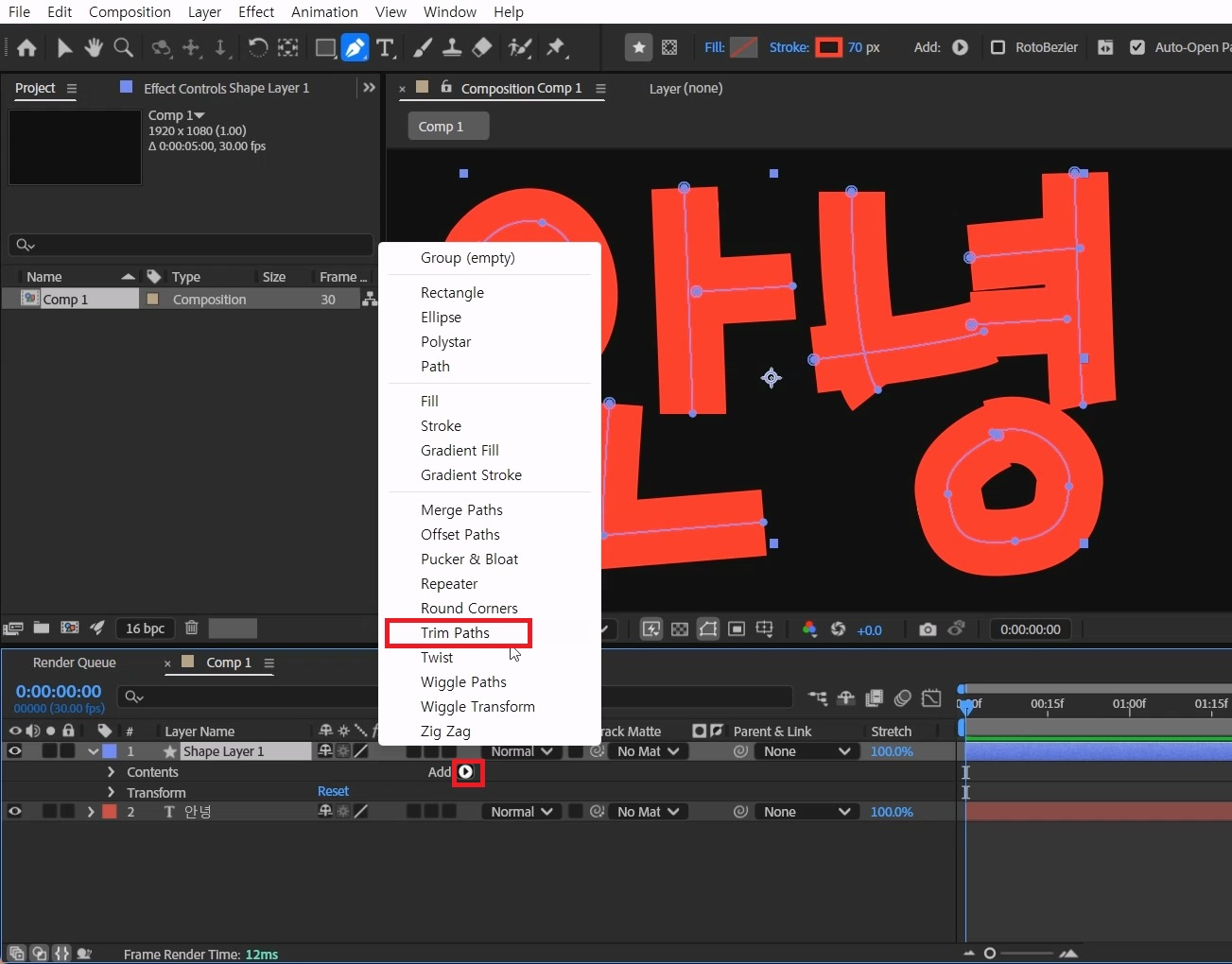The image size is (1232, 964).
Task: Choose Wiggle Paths from the Add menu
Action: click(463, 682)
